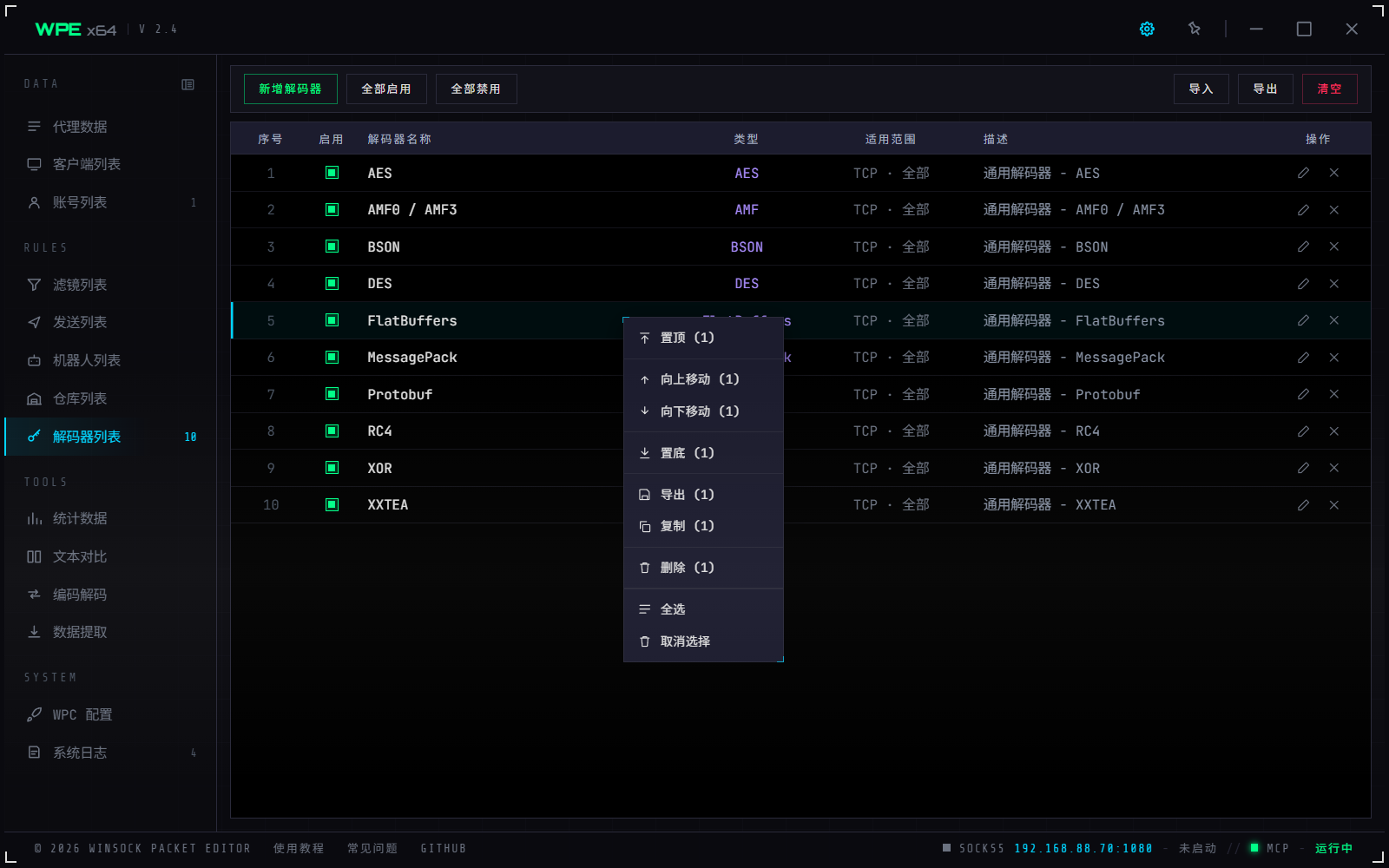The image size is (1389, 868).
Task: Choose 删除 (1) in the context menu
Action: pos(703,568)
